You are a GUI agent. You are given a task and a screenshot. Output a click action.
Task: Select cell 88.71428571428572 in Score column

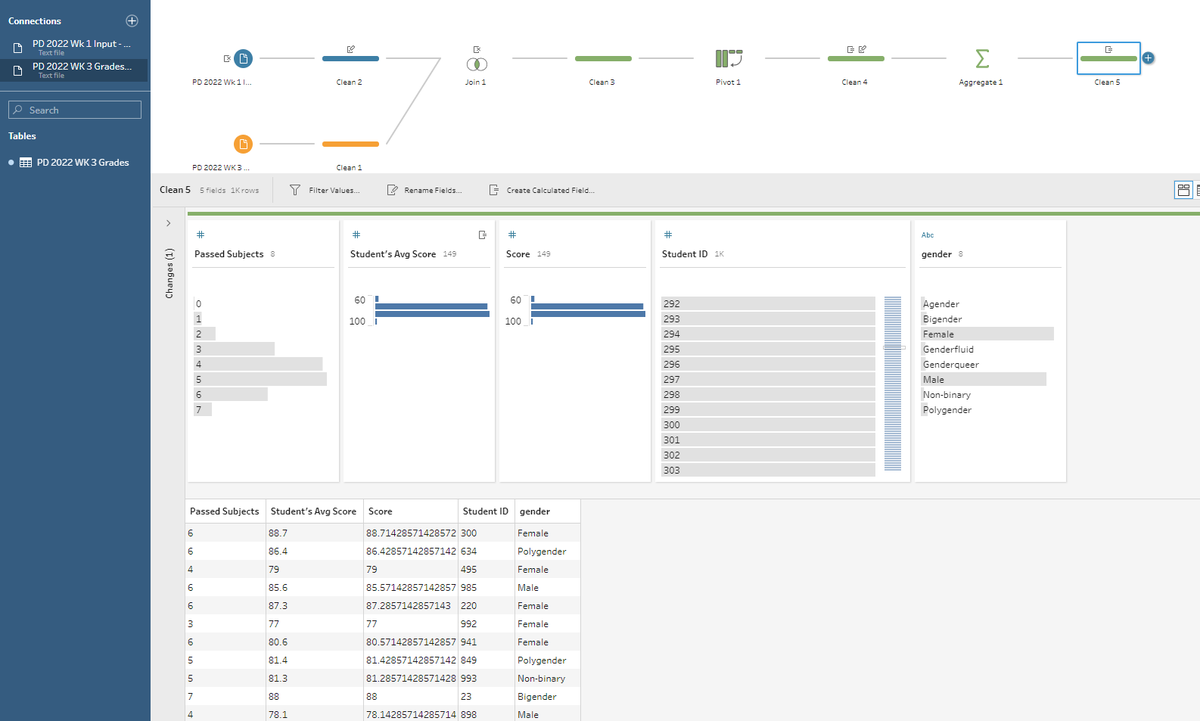pyautogui.click(x=410, y=533)
